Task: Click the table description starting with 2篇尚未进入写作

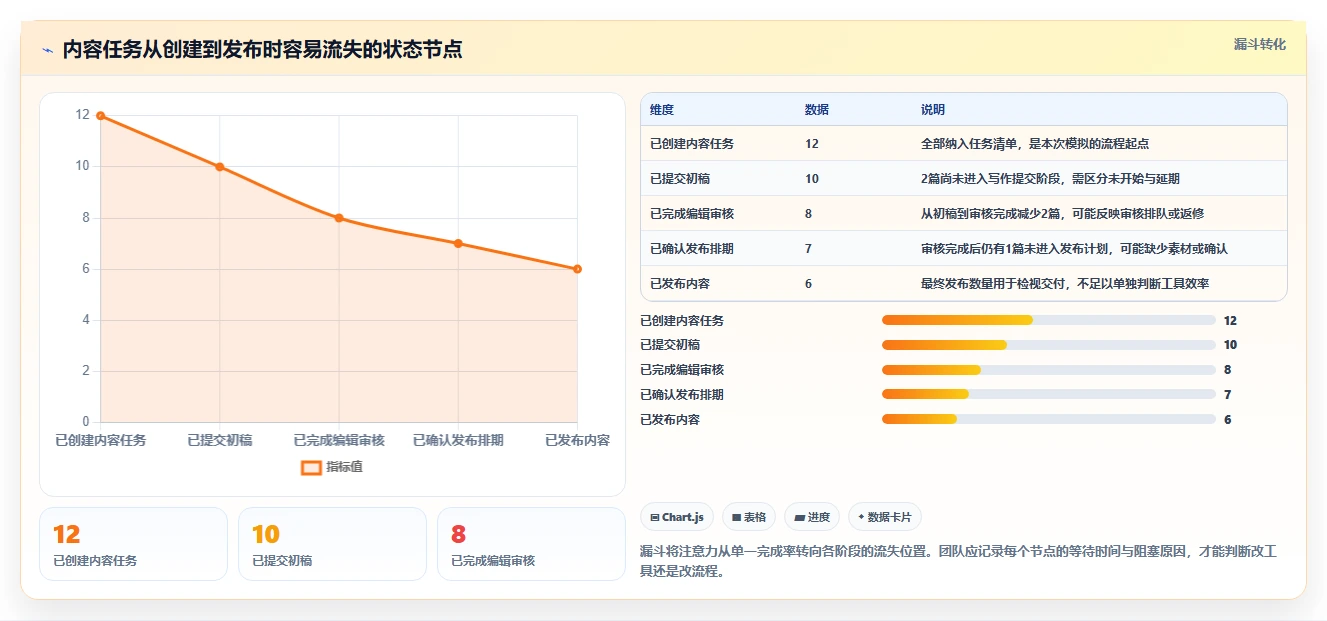Action: 1051,179
